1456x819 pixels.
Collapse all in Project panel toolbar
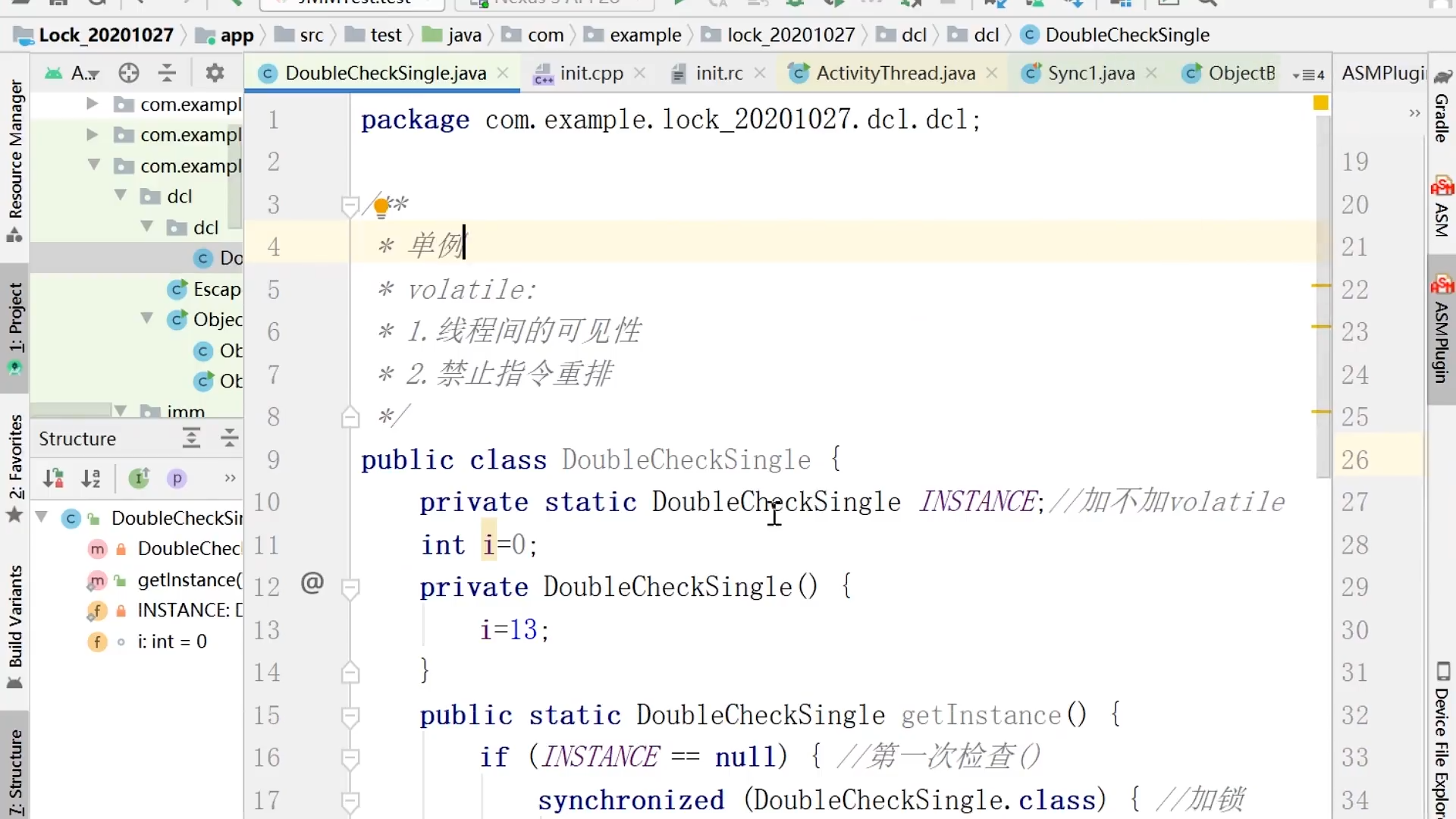click(167, 73)
